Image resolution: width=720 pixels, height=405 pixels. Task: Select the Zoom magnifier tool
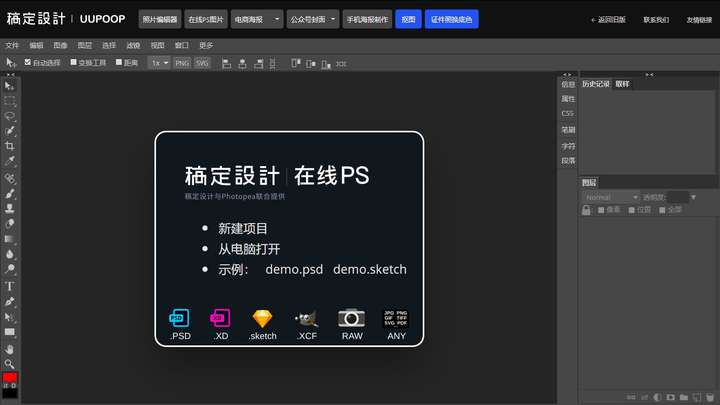tap(9, 364)
